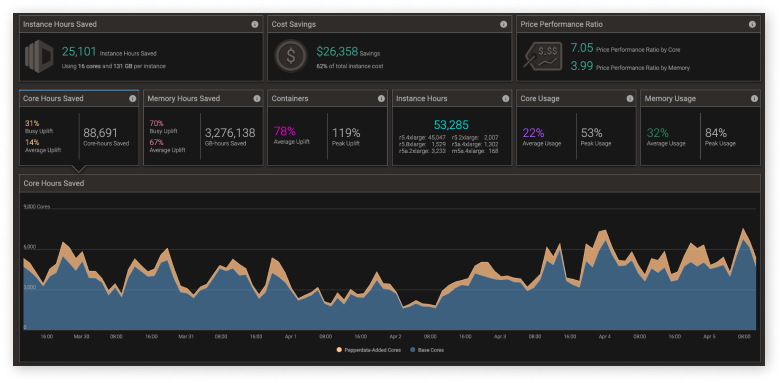This screenshot has height=383, width=782.
Task: Select the Containers tile
Action: (328, 128)
